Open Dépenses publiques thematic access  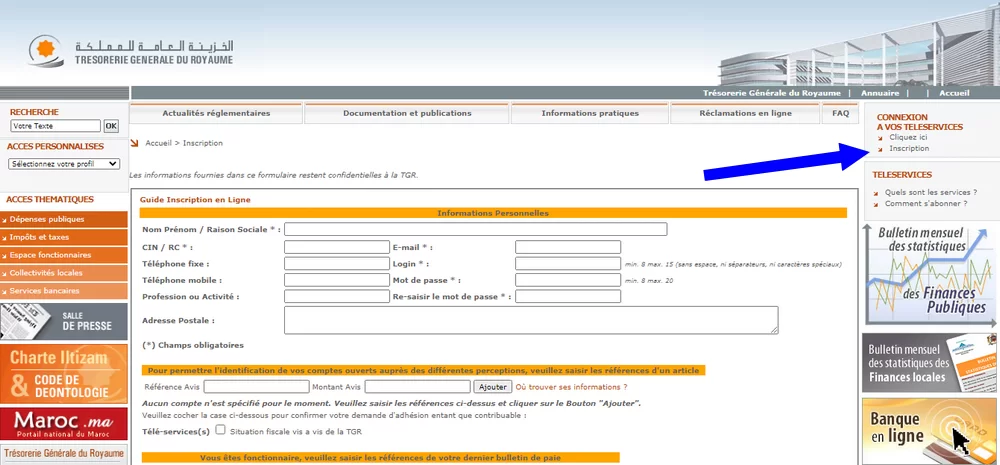[x=64, y=219]
